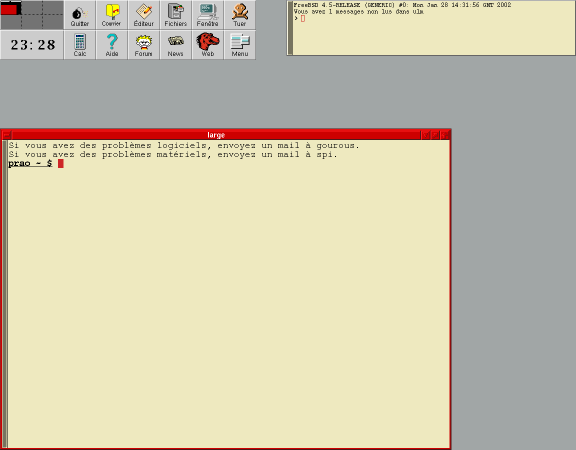
Task: Open the Fichiers file cabinet icon
Action: 176,15
